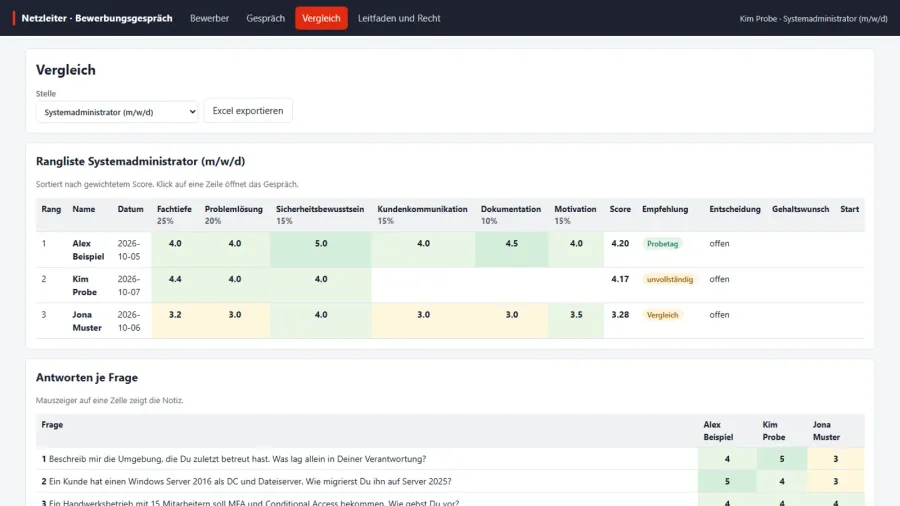Open the Bewerber tab

pyautogui.click(x=209, y=18)
